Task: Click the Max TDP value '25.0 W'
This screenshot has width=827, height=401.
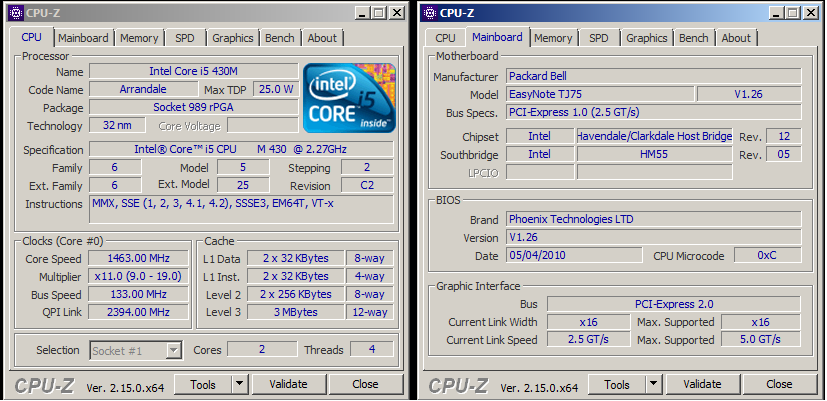Action: [x=276, y=89]
